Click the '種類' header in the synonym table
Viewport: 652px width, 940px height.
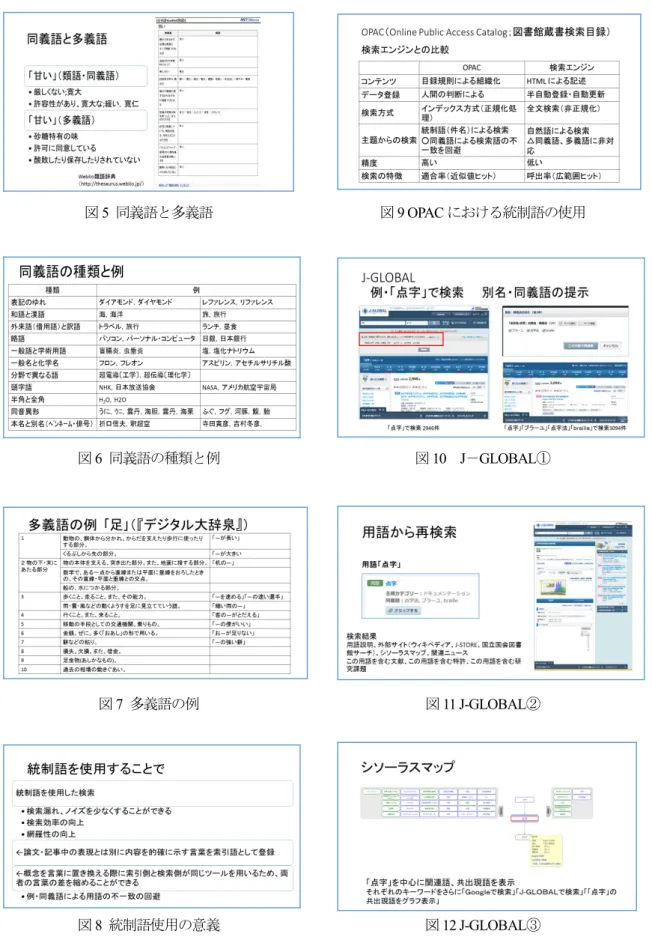pyautogui.click(x=53, y=290)
